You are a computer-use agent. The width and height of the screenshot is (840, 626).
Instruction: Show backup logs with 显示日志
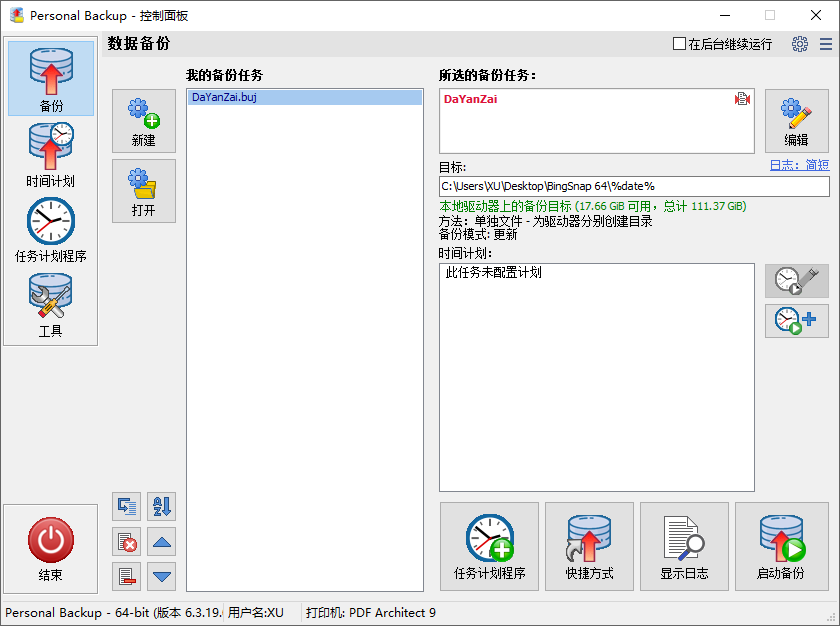coord(684,546)
